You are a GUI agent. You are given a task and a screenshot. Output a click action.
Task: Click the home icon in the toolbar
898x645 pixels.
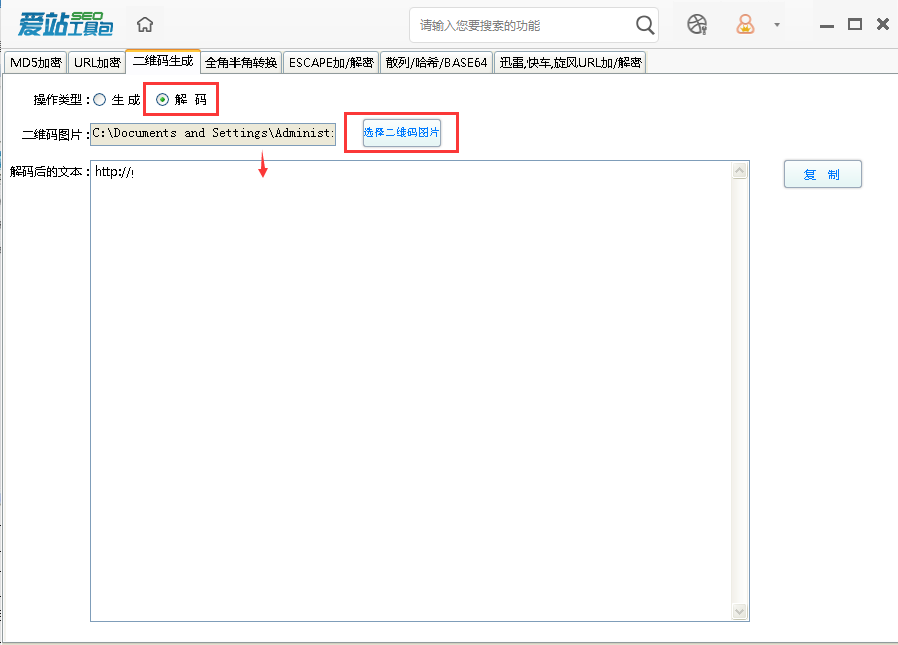point(145,24)
